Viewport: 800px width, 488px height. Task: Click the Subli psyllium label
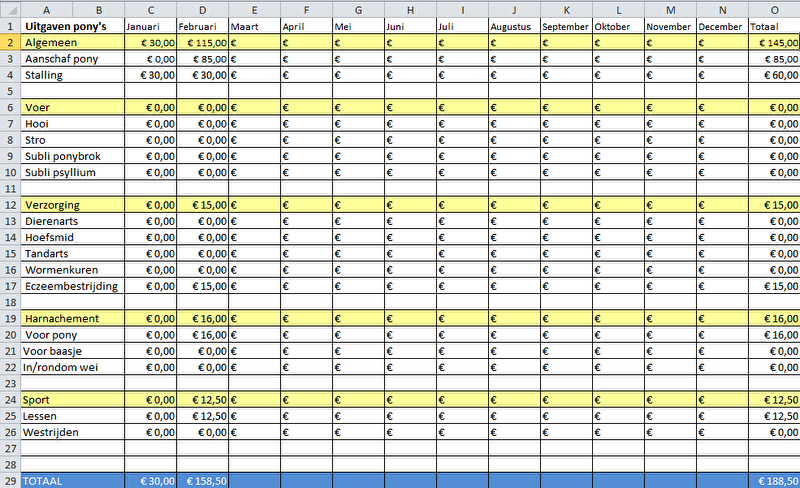(x=60, y=173)
